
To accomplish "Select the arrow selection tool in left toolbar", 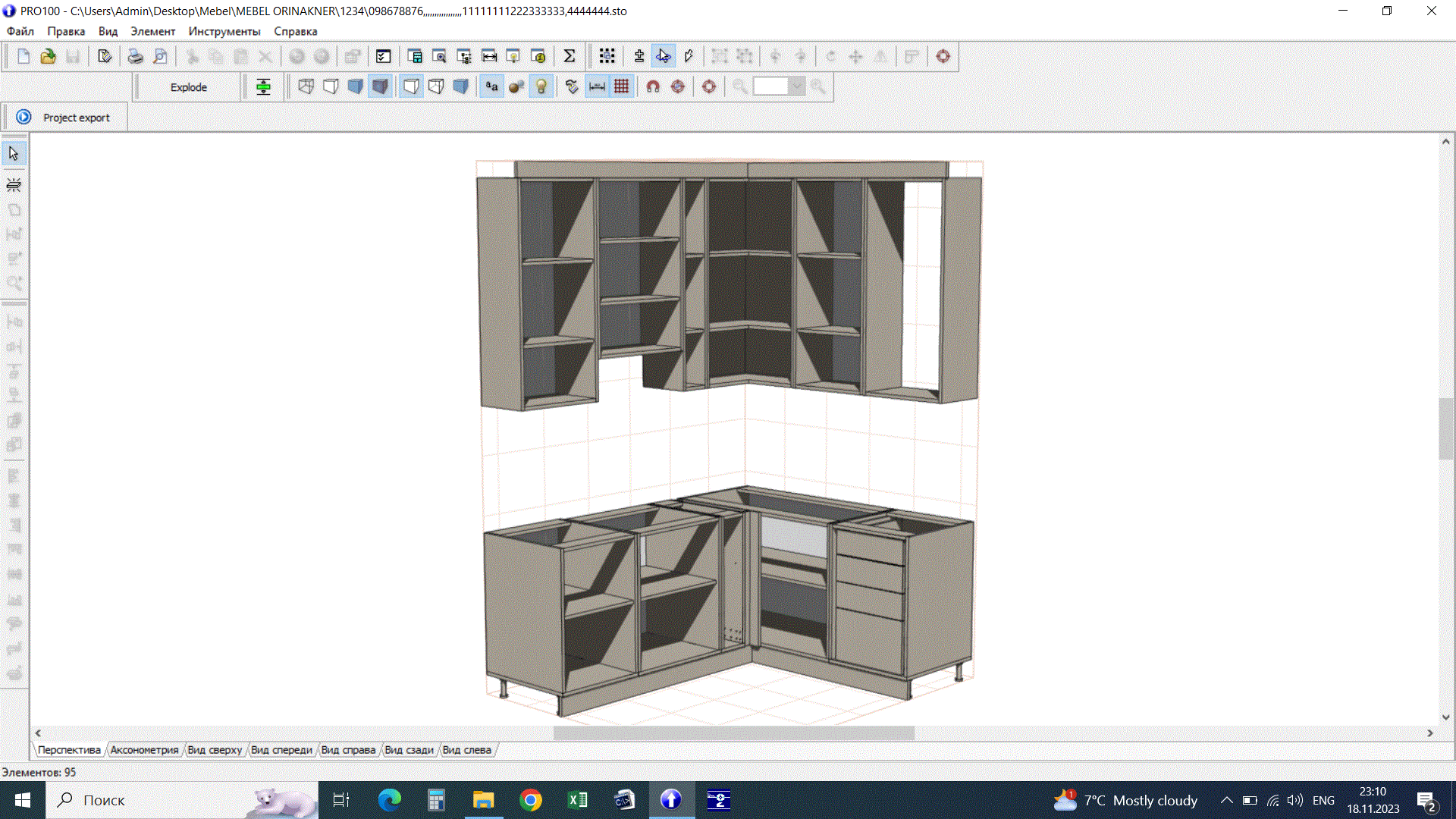I will [14, 152].
